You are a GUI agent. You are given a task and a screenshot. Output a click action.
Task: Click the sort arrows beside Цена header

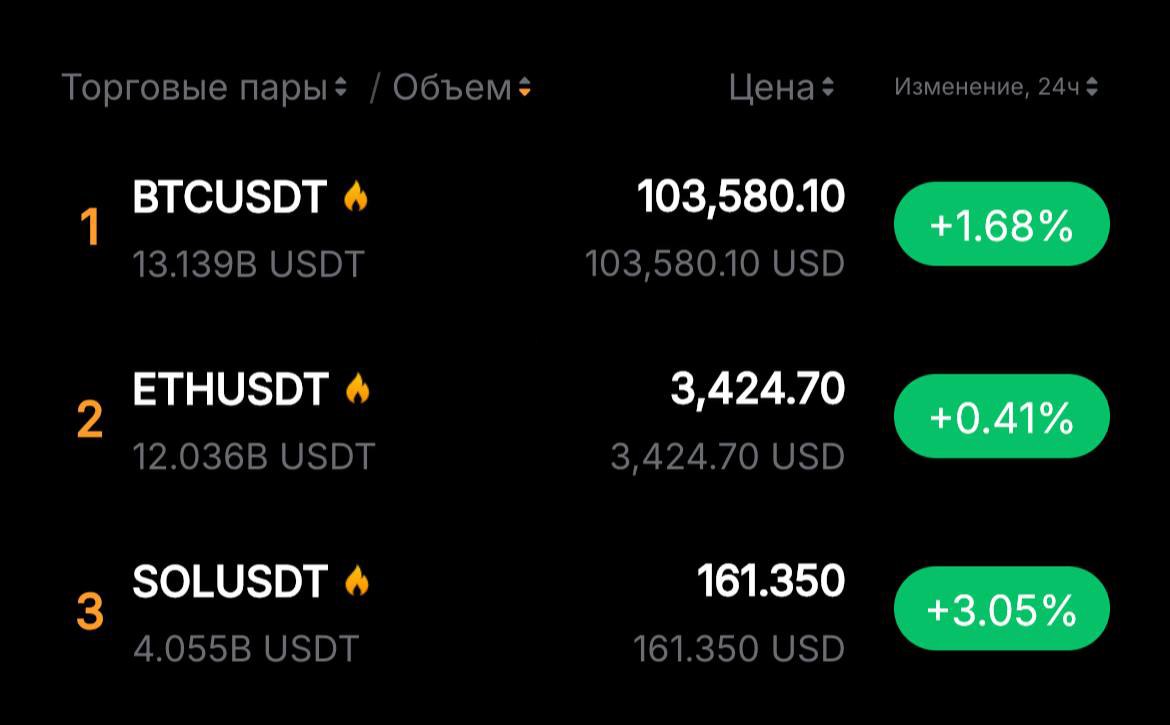(830, 88)
